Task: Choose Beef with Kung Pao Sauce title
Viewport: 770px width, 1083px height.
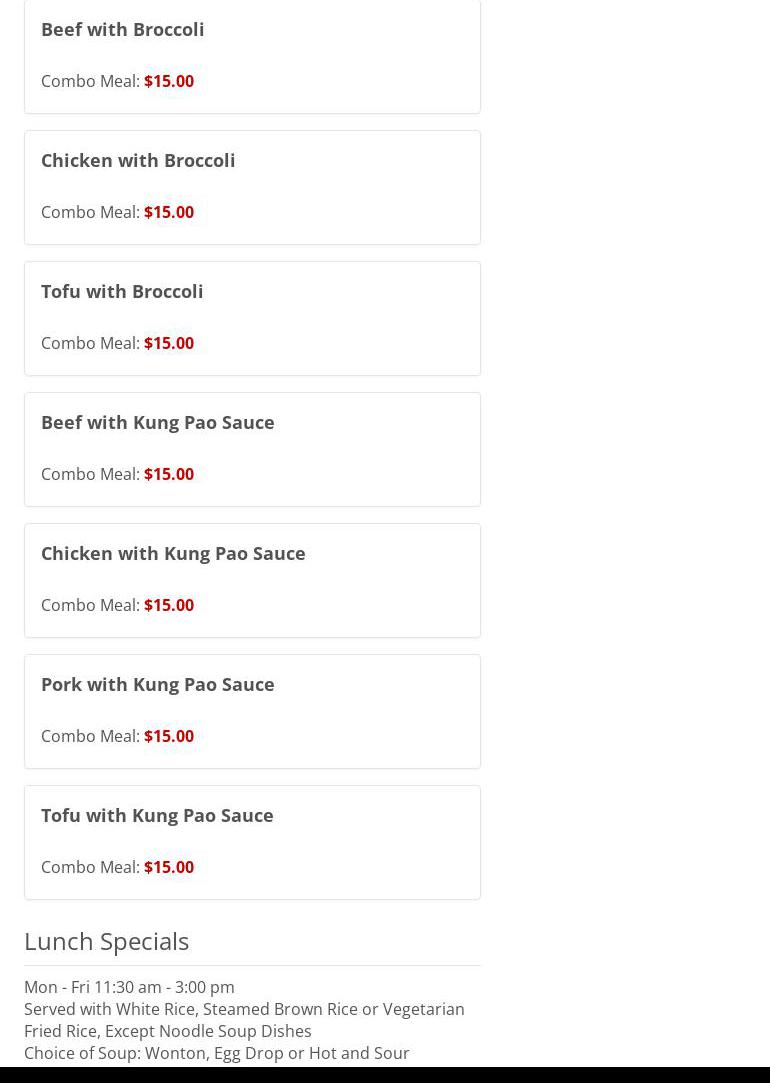Action: (x=157, y=422)
